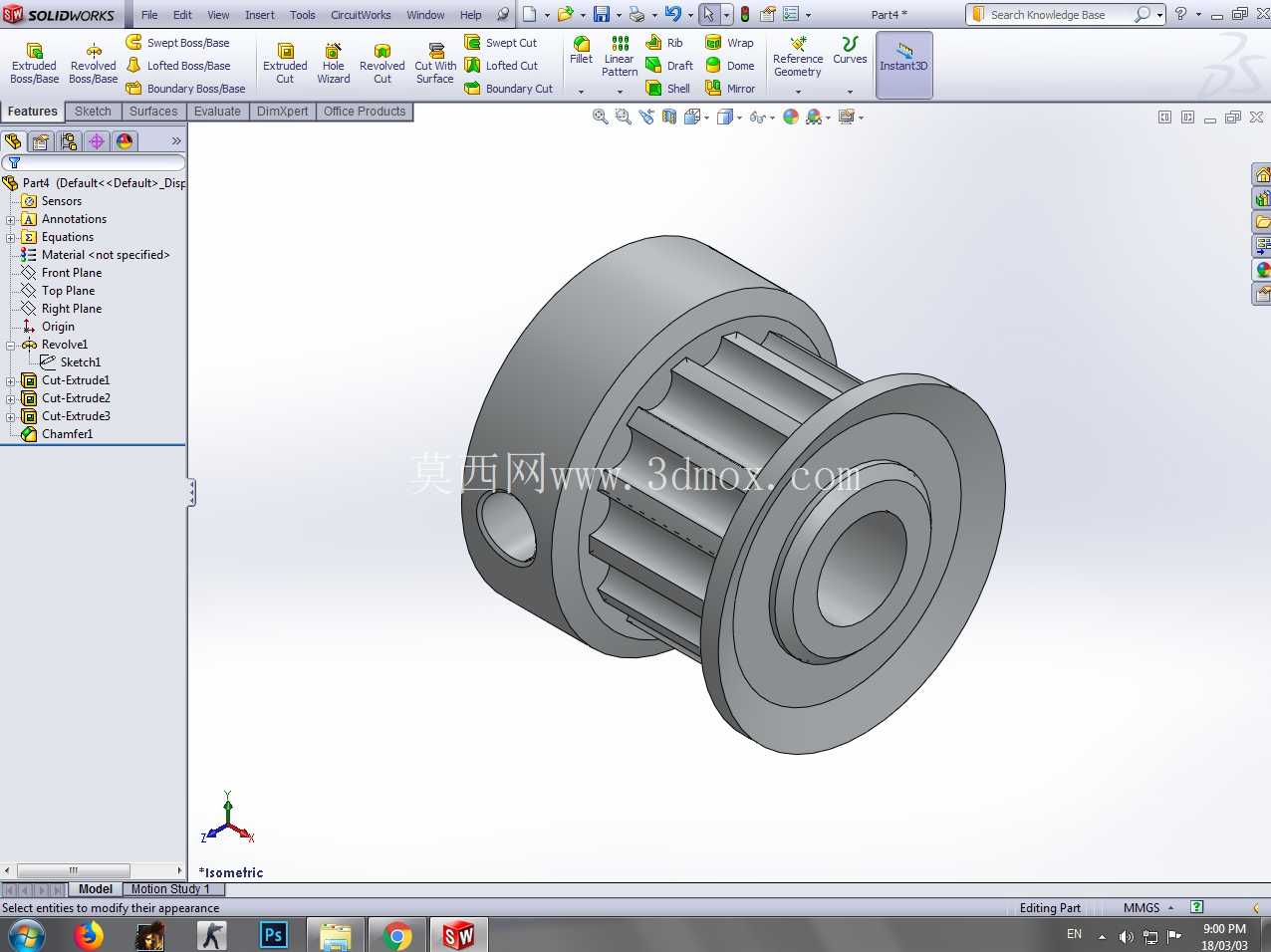Open the File menu
This screenshot has height=952, width=1271.
(149, 15)
